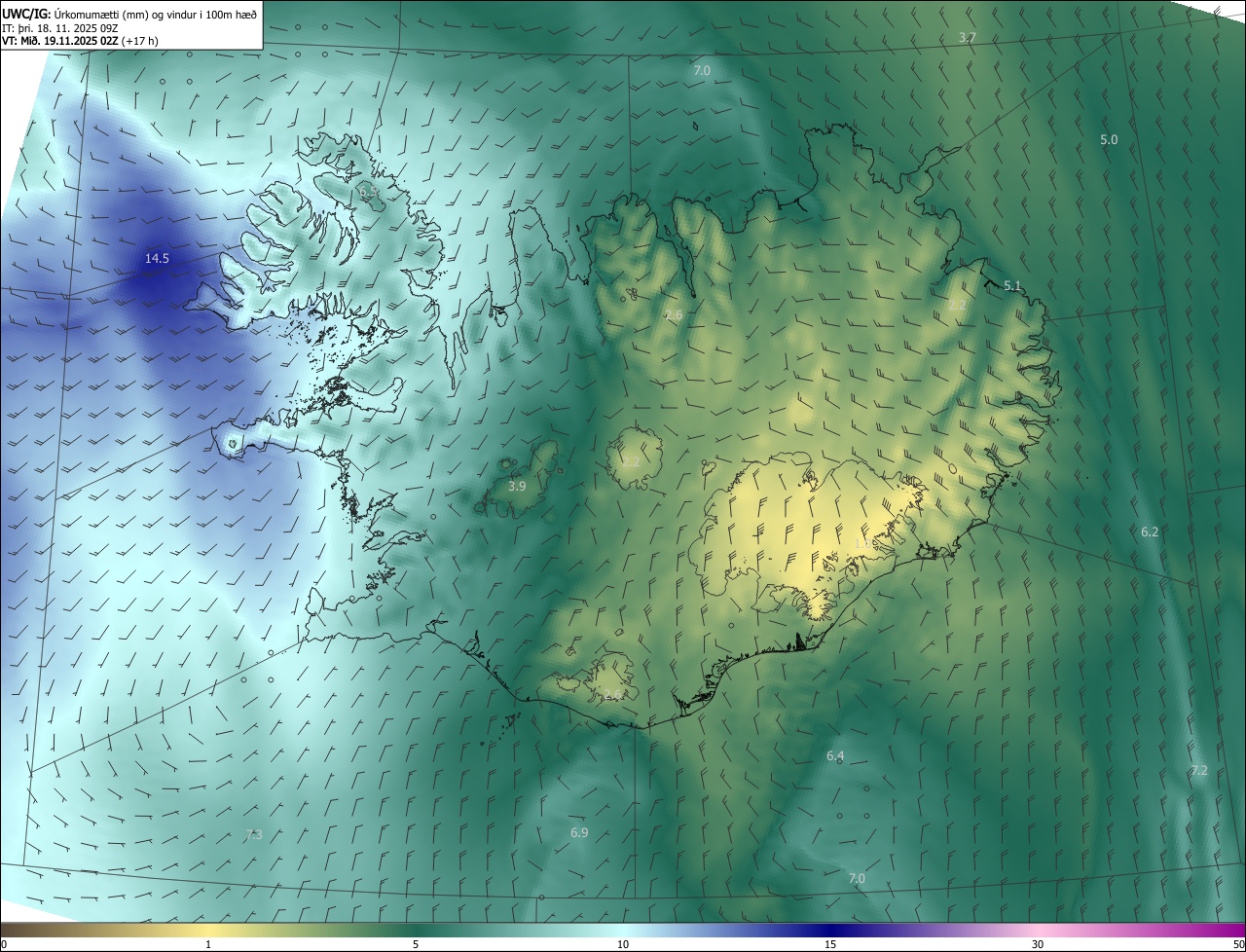
Task: Click the 5.1 value label
Action: [x=1012, y=285]
